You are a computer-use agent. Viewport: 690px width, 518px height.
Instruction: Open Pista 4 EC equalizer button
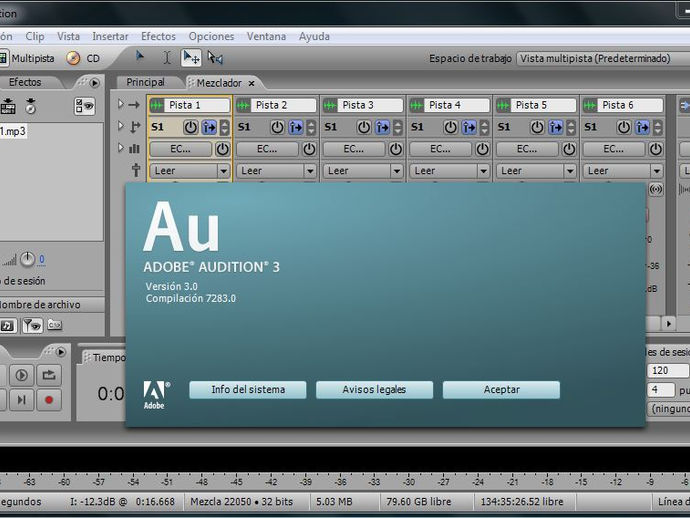441,149
